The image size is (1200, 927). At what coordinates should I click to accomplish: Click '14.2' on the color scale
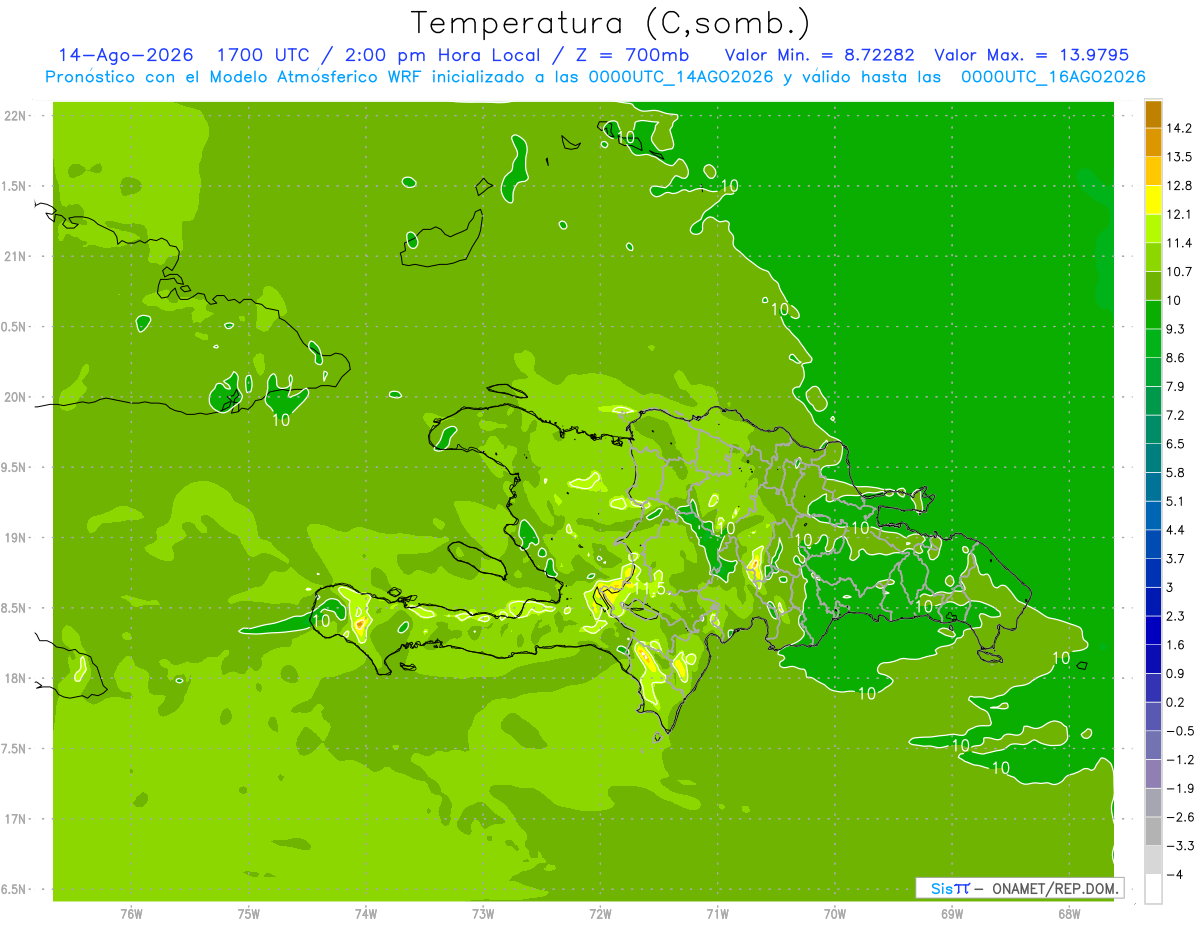(1179, 128)
